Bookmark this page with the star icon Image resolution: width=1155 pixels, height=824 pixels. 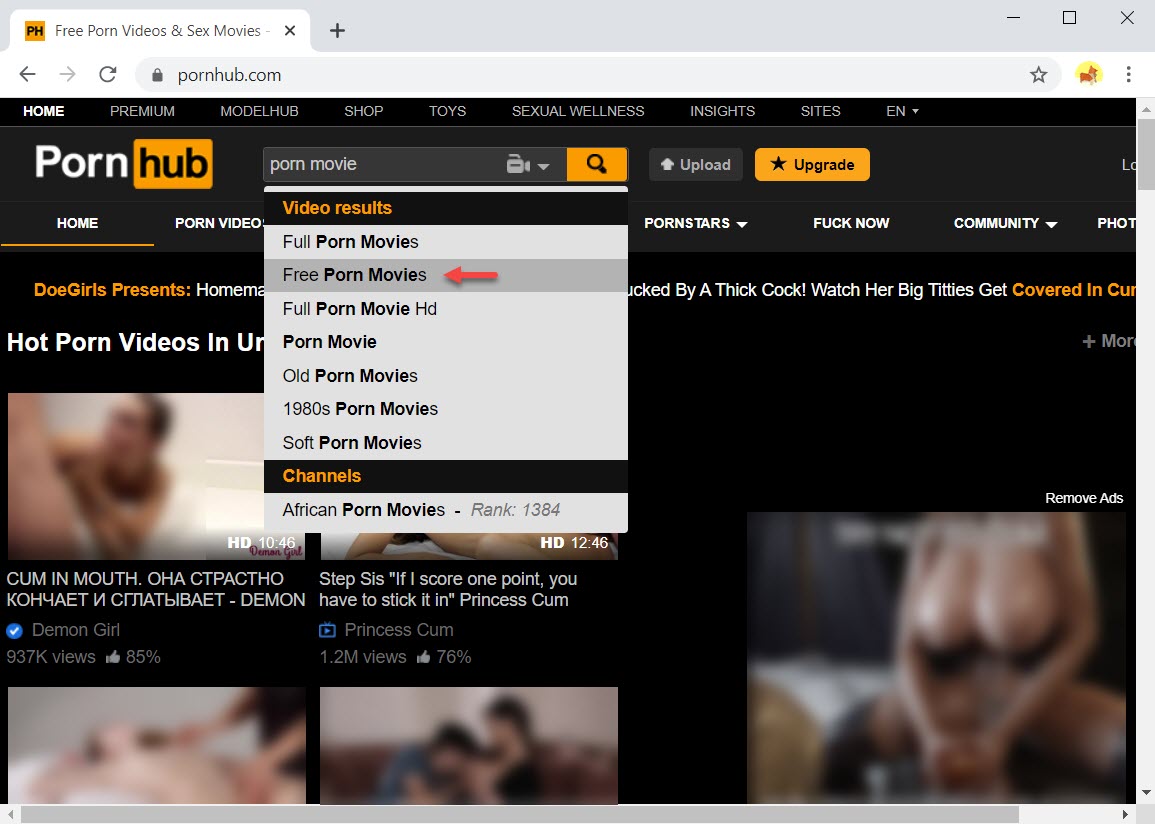(1038, 75)
